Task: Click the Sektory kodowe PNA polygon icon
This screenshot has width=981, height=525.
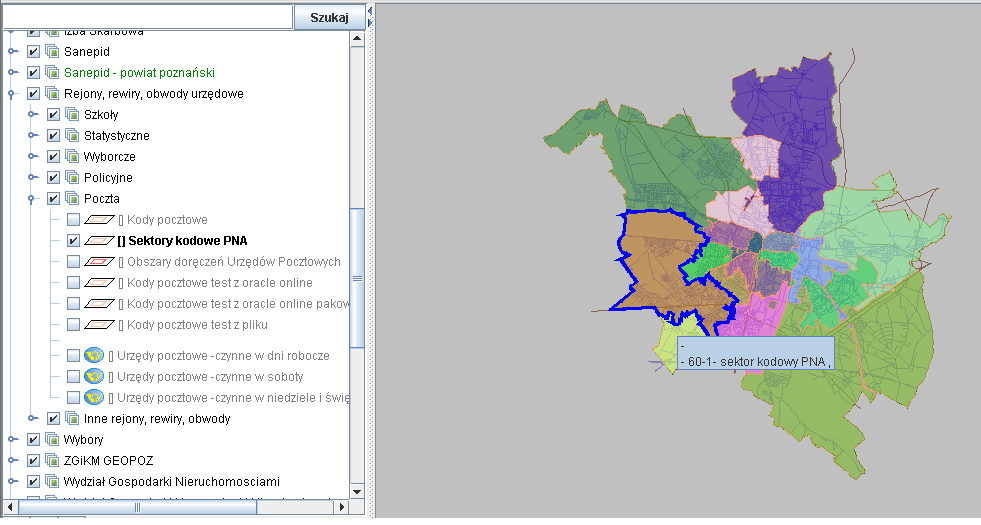Action: 99,241
